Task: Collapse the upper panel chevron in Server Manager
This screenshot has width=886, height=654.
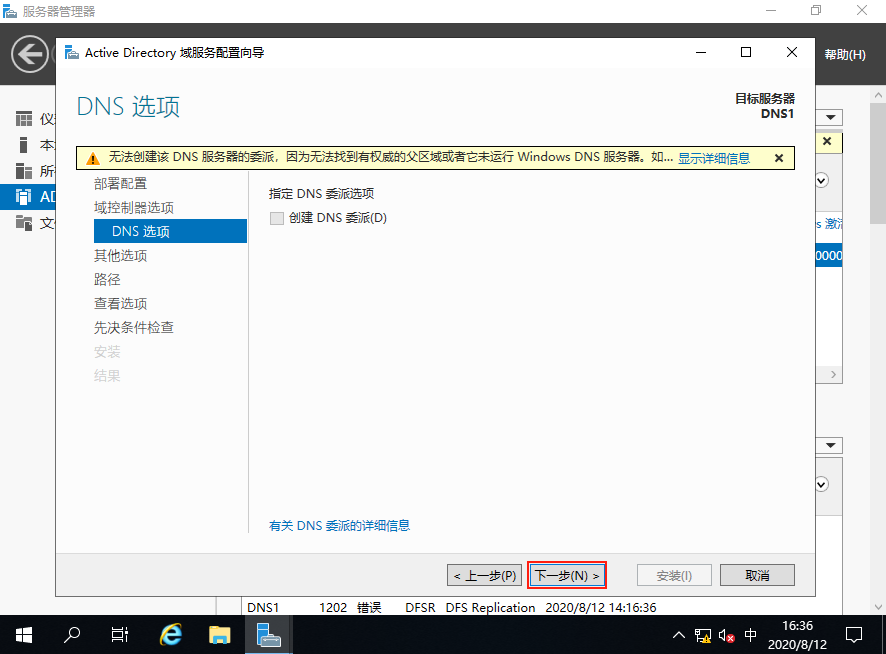Action: (x=822, y=181)
